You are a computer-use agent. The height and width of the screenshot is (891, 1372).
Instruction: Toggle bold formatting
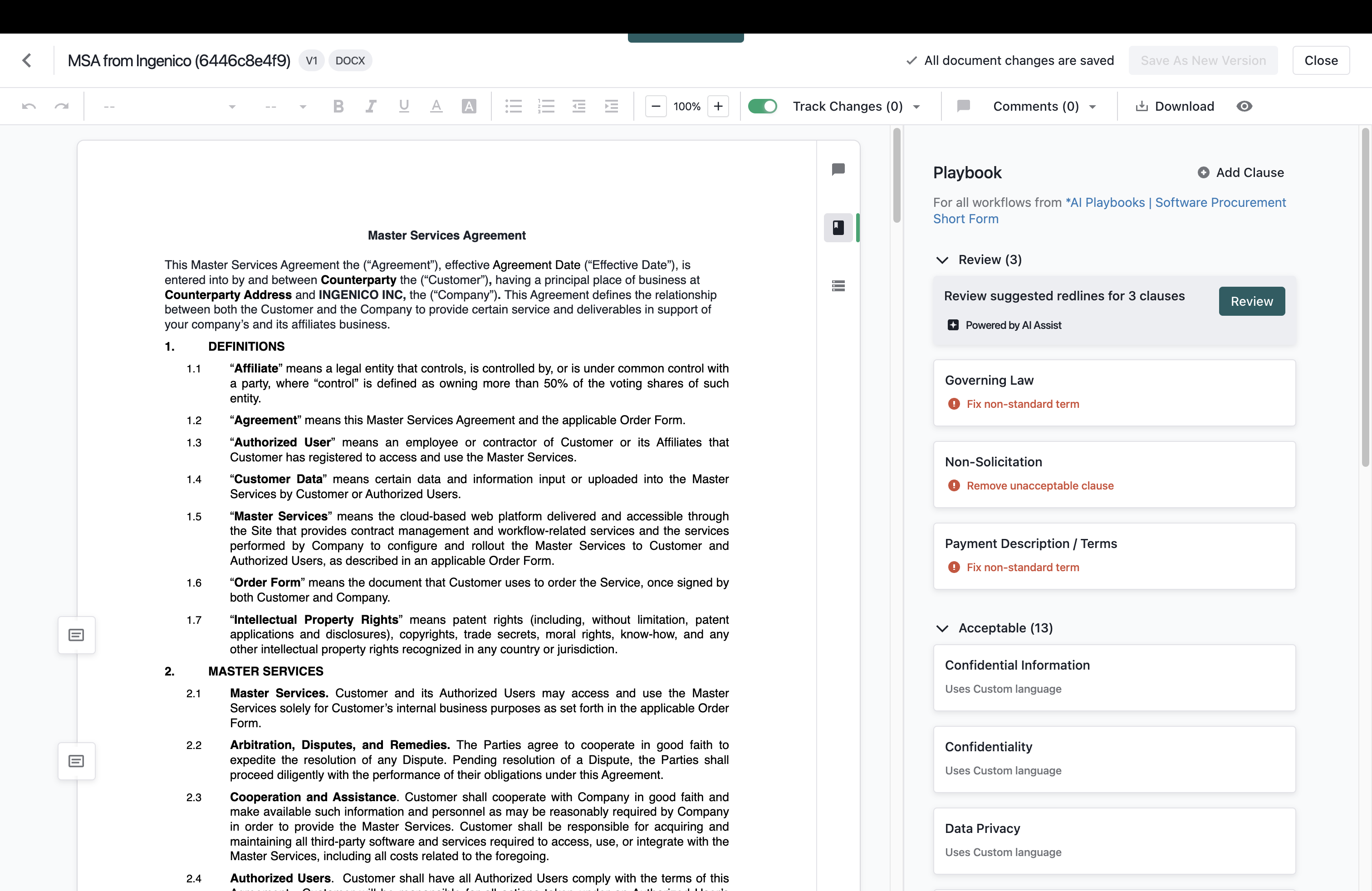point(338,106)
